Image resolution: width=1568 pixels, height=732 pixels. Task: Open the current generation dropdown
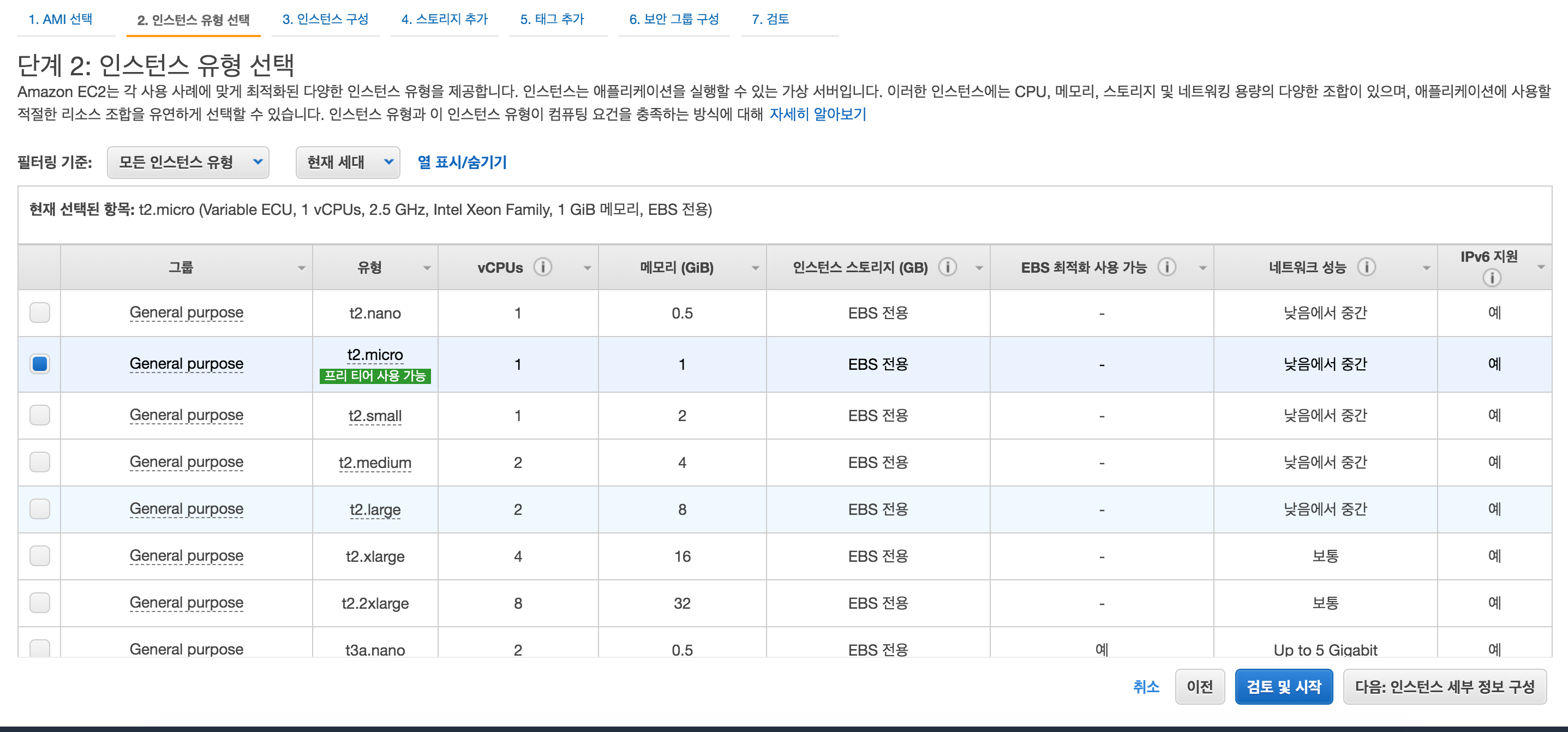coord(348,163)
